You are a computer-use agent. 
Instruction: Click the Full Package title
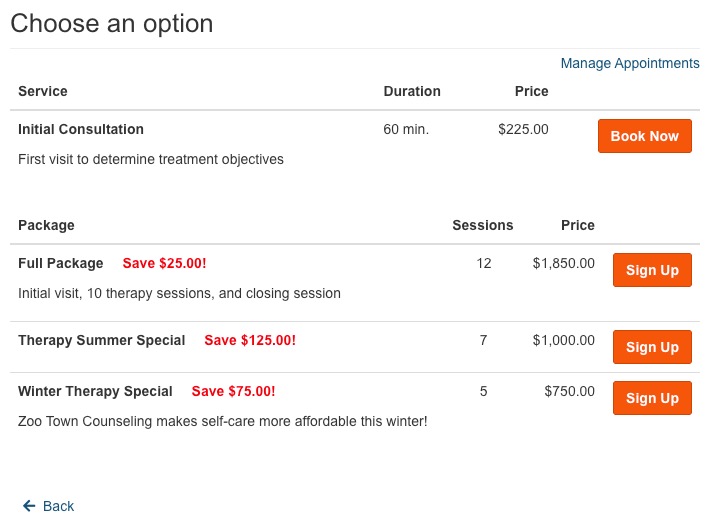[x=61, y=263]
